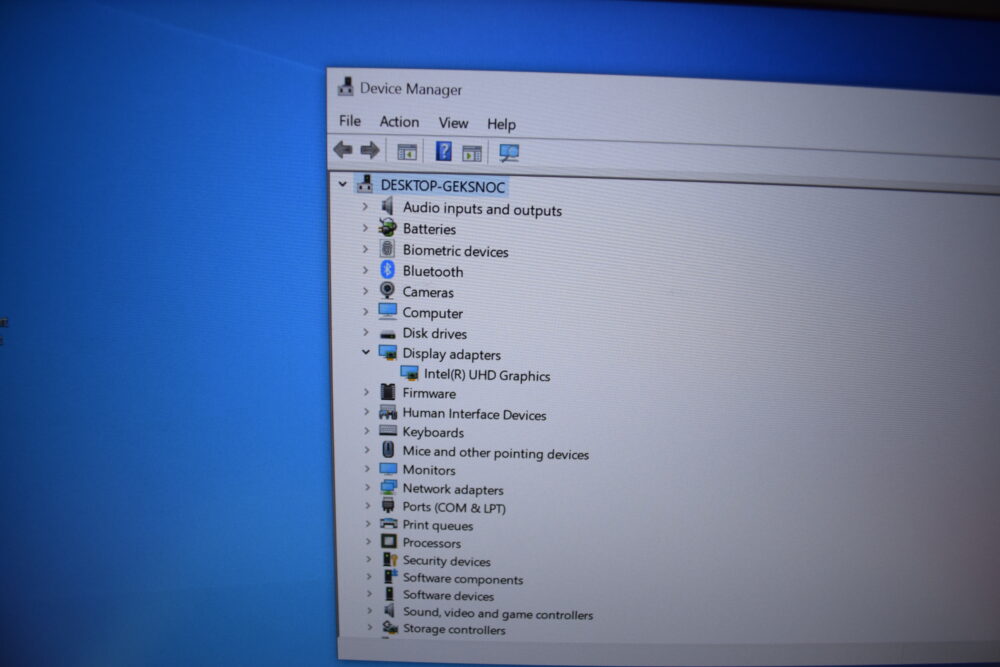Click the Human Interface Devices icon
This screenshot has height=667, width=1000.
[x=388, y=412]
